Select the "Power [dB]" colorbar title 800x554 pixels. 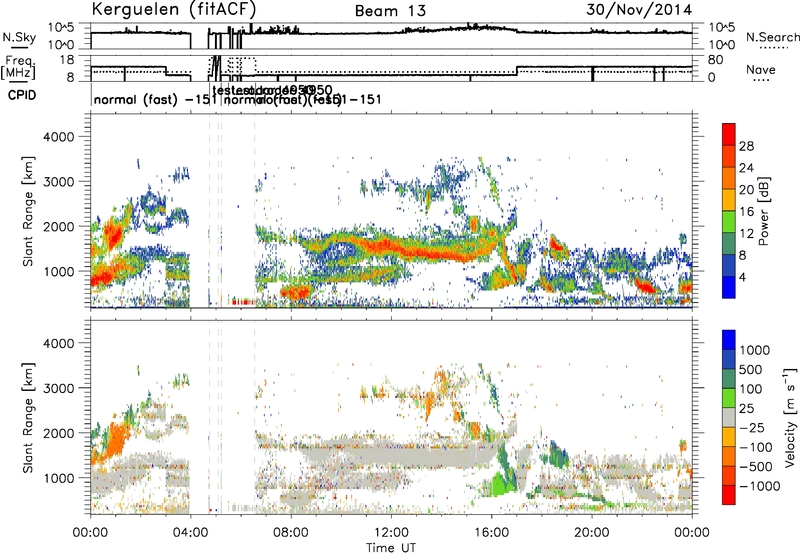763,211
